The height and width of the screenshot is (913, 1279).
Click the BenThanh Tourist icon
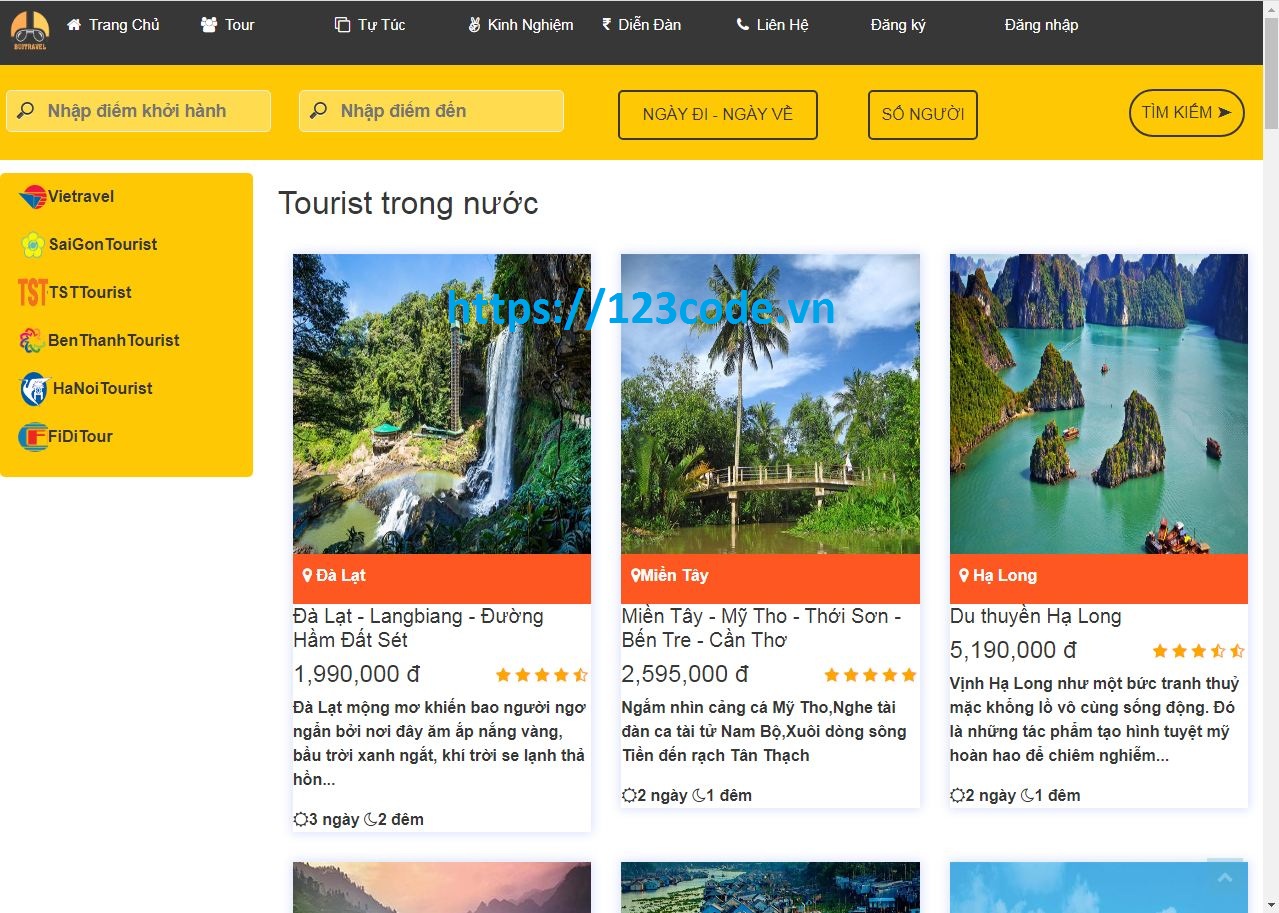click(30, 340)
